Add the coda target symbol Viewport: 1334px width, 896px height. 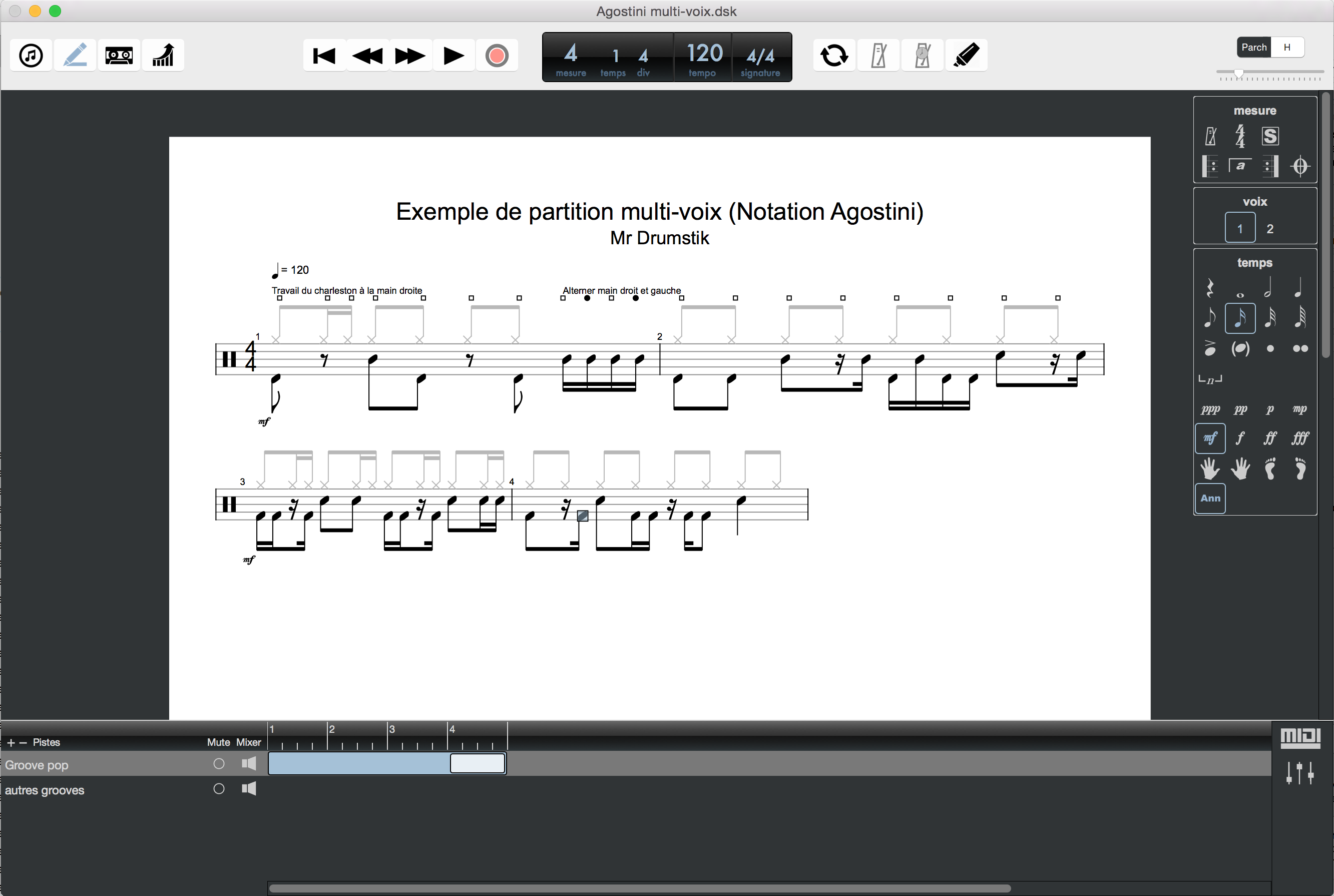point(1300,166)
